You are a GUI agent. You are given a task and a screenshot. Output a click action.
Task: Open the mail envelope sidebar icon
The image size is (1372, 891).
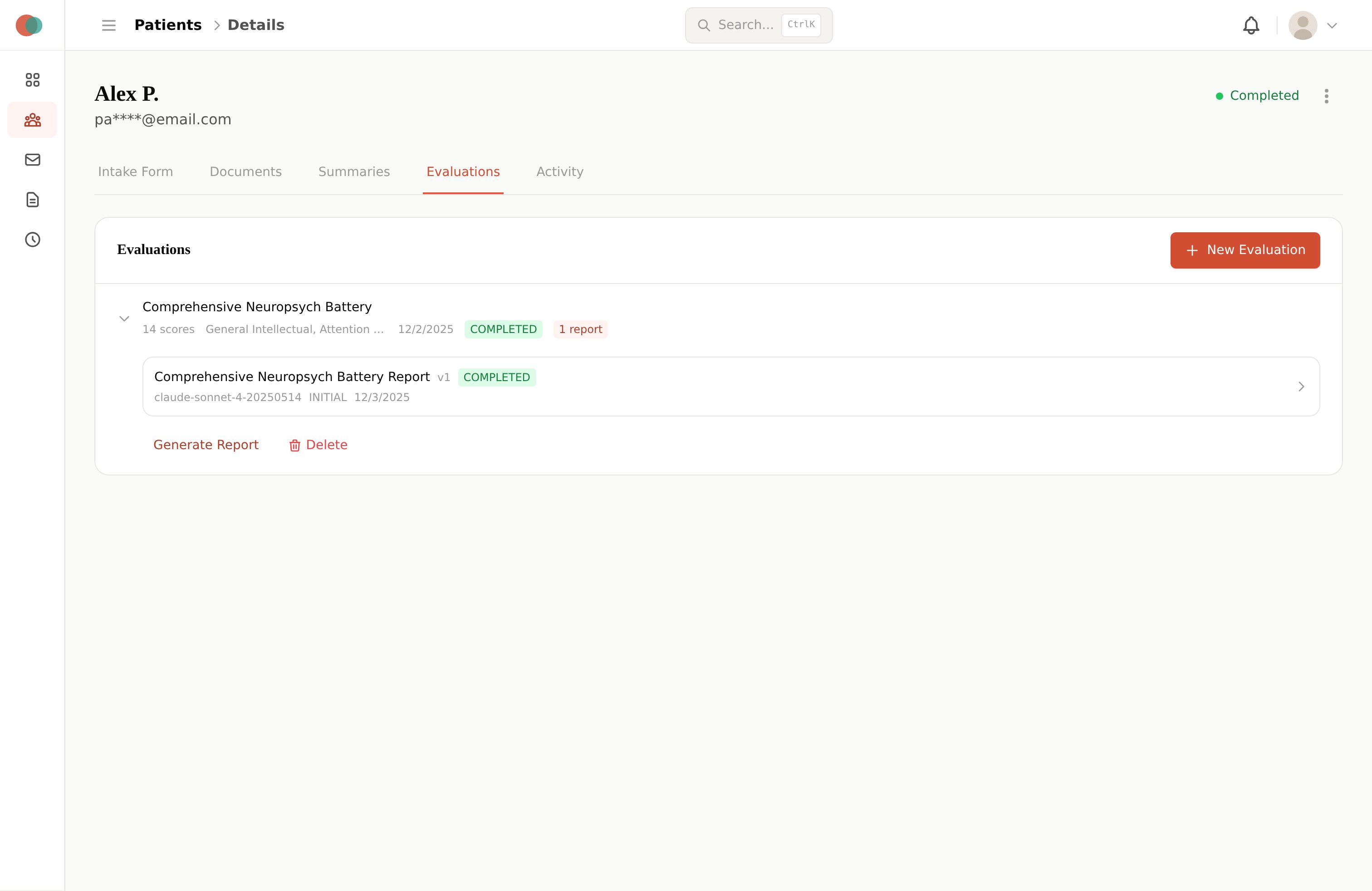32,160
